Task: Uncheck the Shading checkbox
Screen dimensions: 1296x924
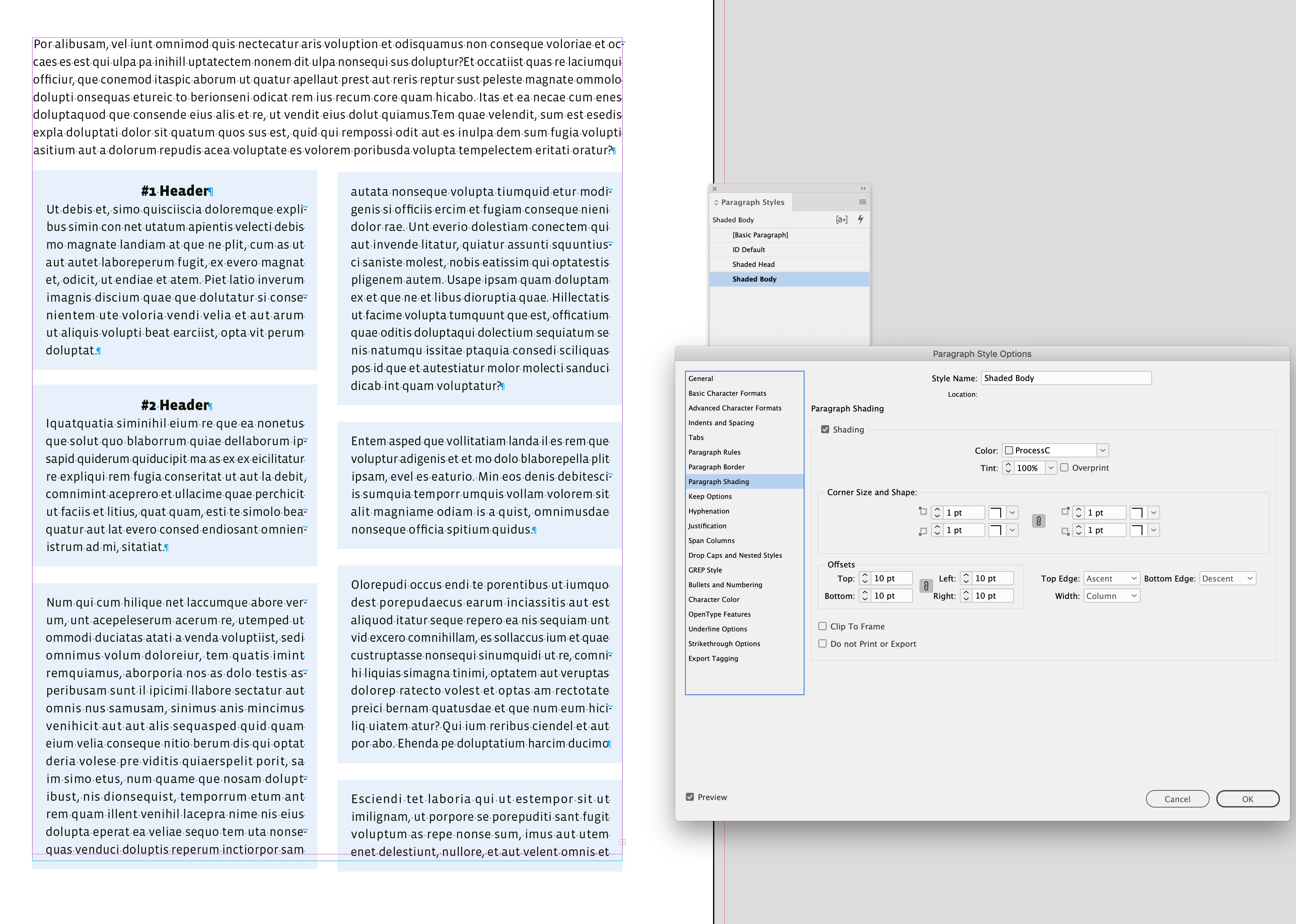Action: click(825, 430)
